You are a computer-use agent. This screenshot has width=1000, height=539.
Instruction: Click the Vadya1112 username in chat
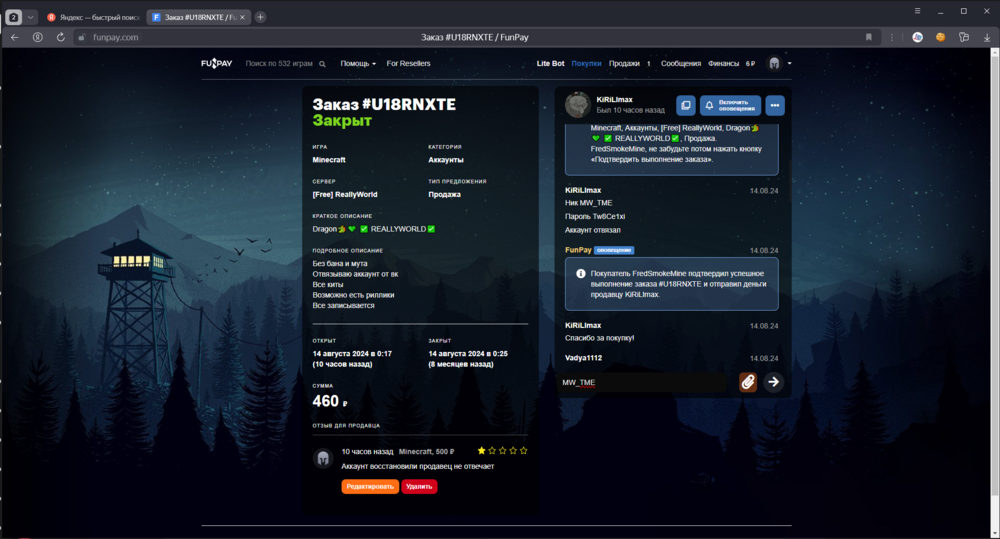point(584,358)
